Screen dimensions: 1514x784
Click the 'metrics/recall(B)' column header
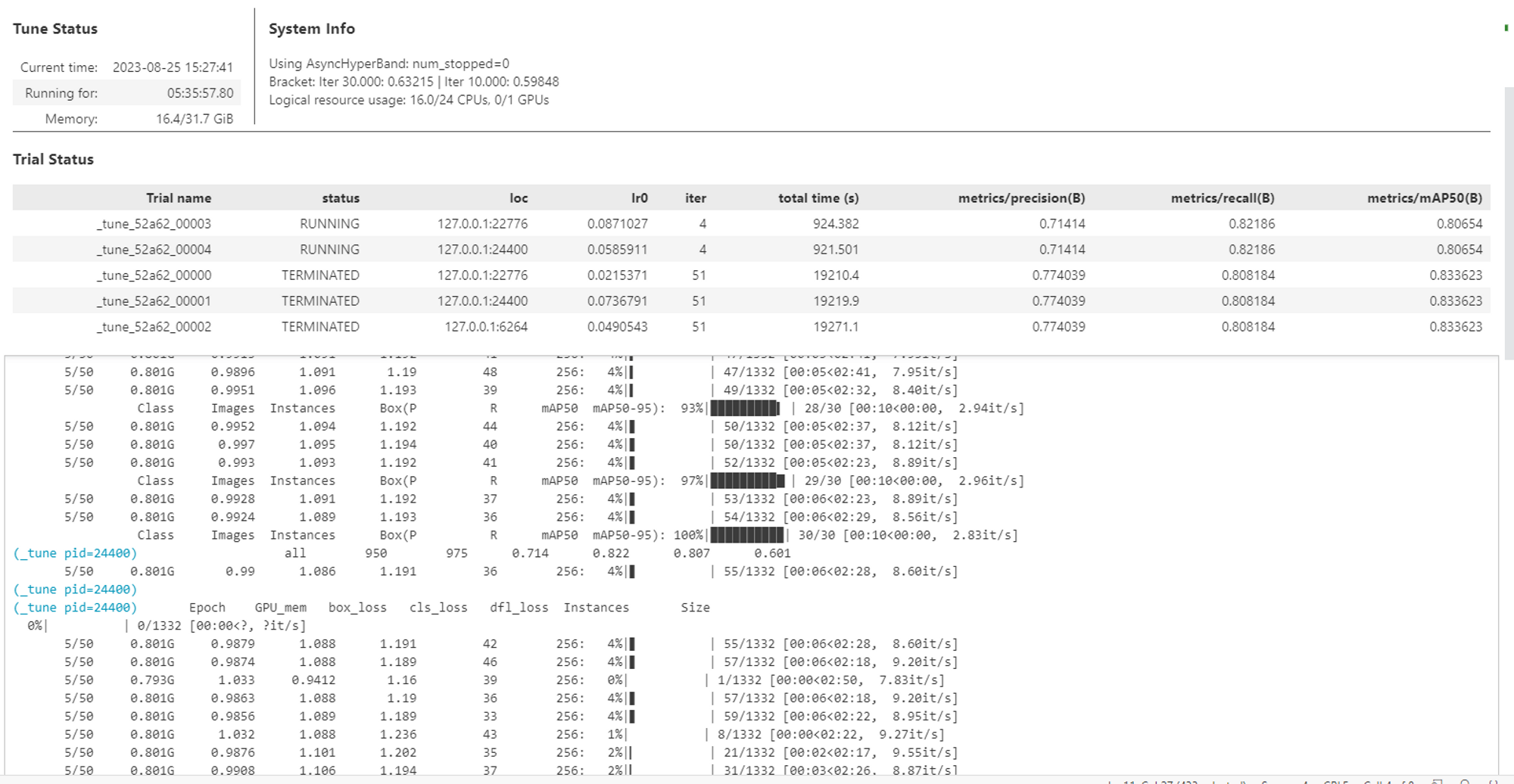pos(1223,198)
